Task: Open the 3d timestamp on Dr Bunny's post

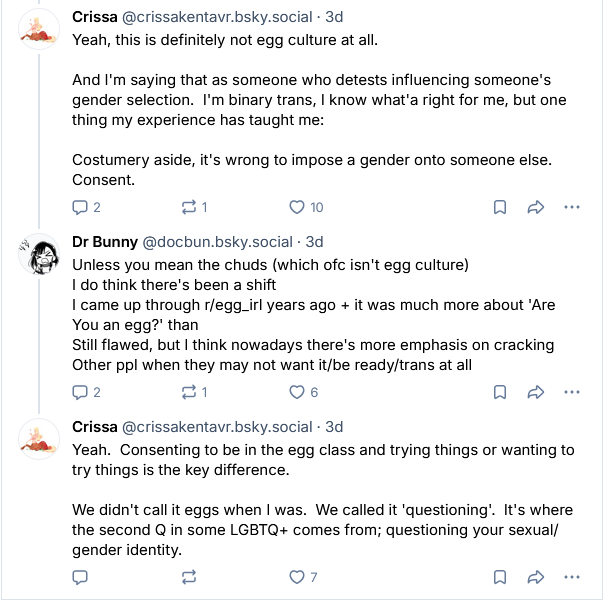Action: click(314, 242)
